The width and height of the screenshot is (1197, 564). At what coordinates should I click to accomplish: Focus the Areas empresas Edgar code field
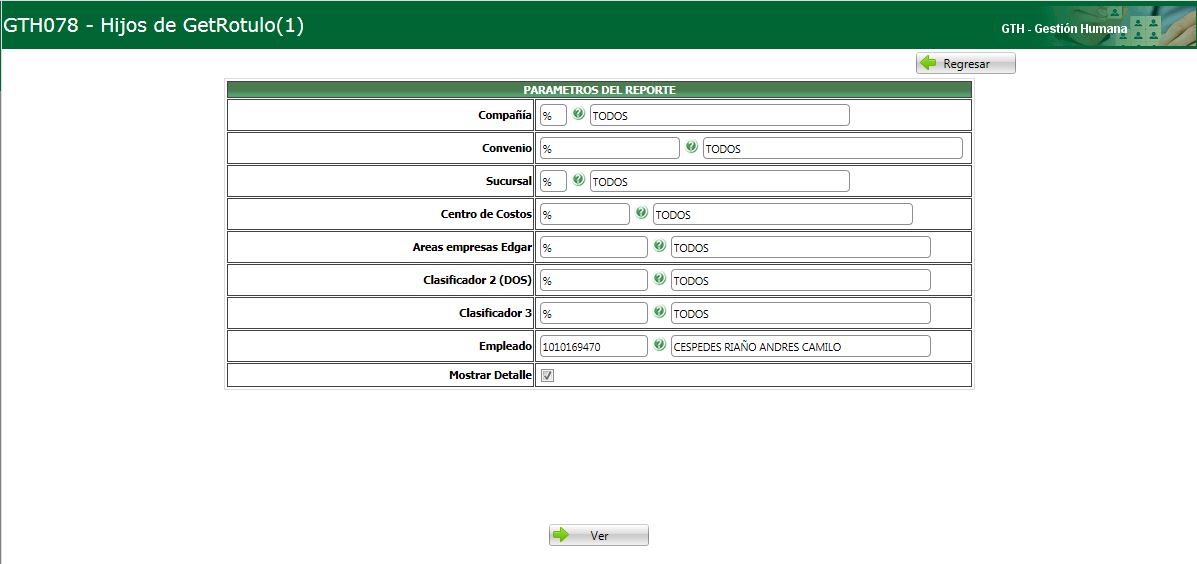pyautogui.click(x=594, y=247)
